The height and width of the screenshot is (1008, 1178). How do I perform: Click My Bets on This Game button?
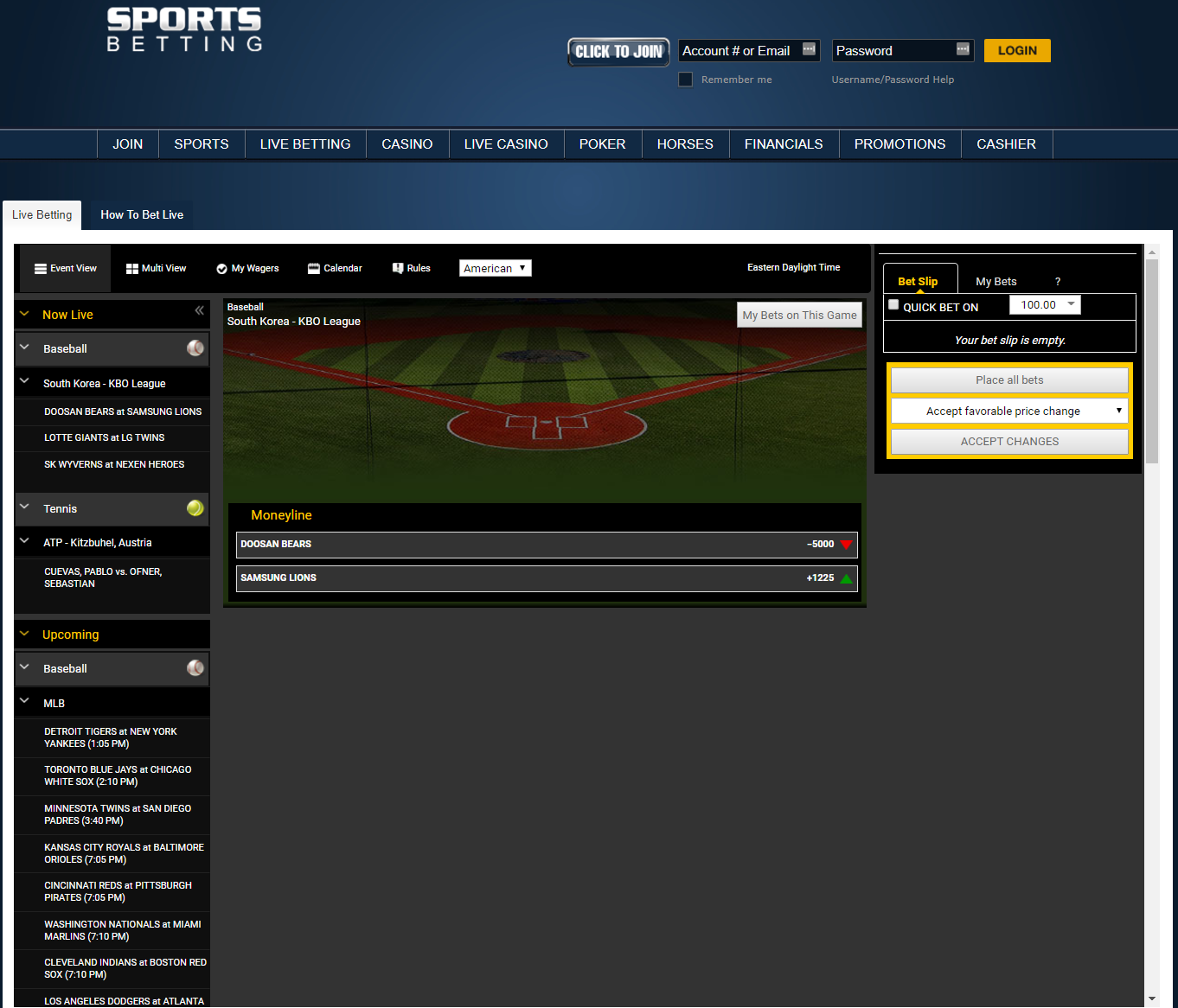coord(799,315)
